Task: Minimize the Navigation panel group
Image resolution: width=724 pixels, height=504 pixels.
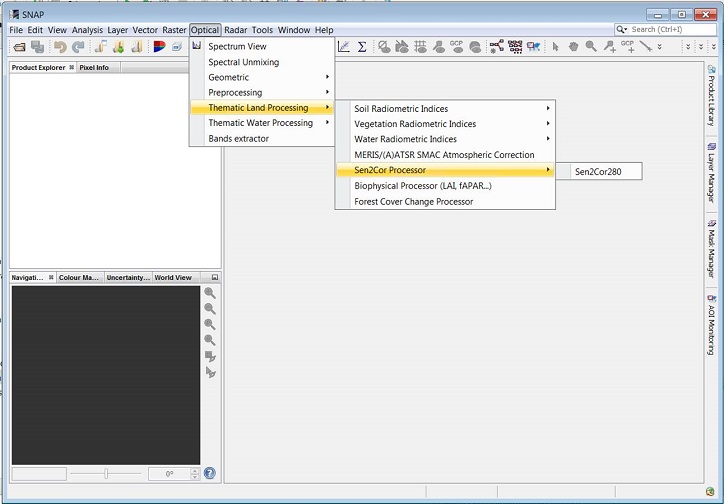Action: pyautogui.click(x=215, y=277)
